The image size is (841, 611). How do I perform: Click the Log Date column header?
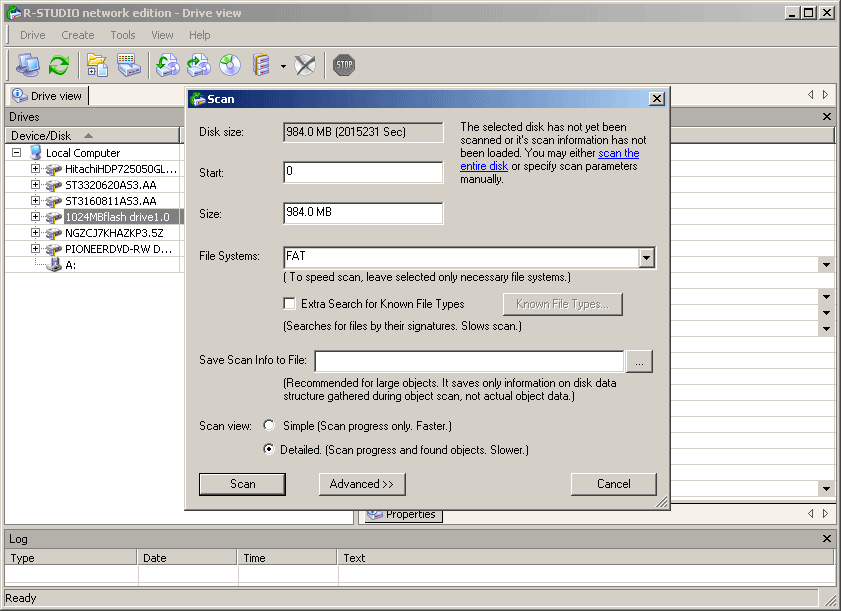pos(187,558)
